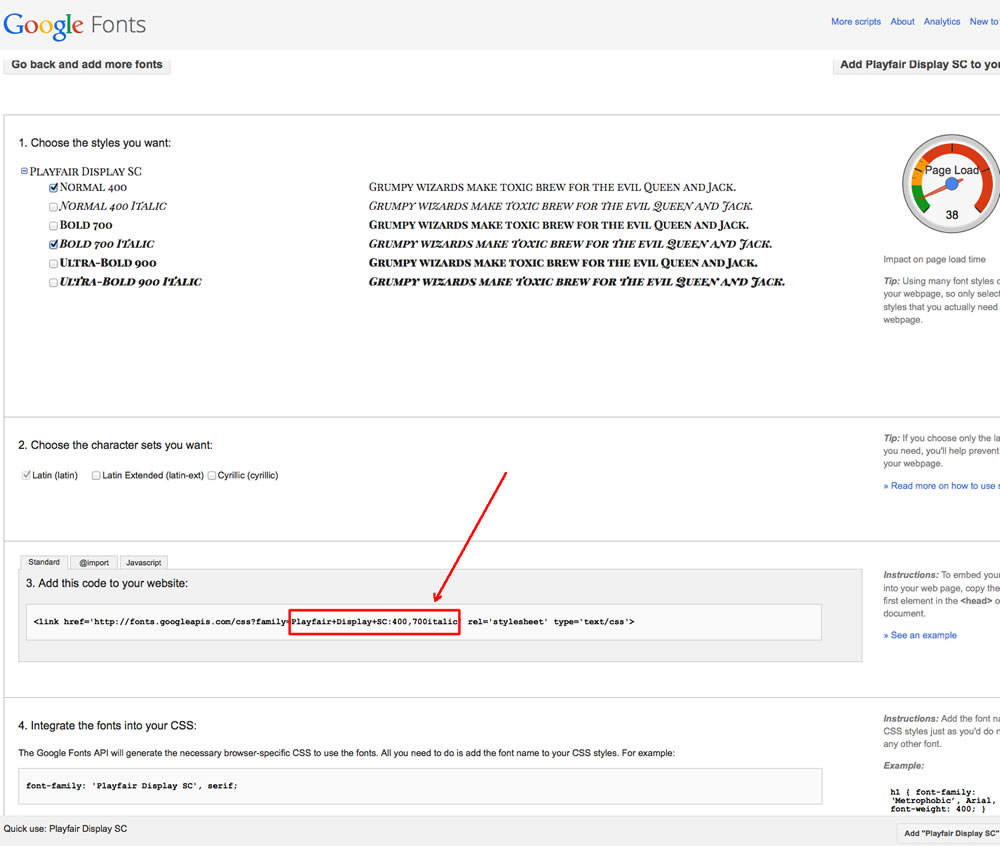Viewport: 1000px width, 846px height.
Task: Click the link href code field
Action: (x=420, y=622)
